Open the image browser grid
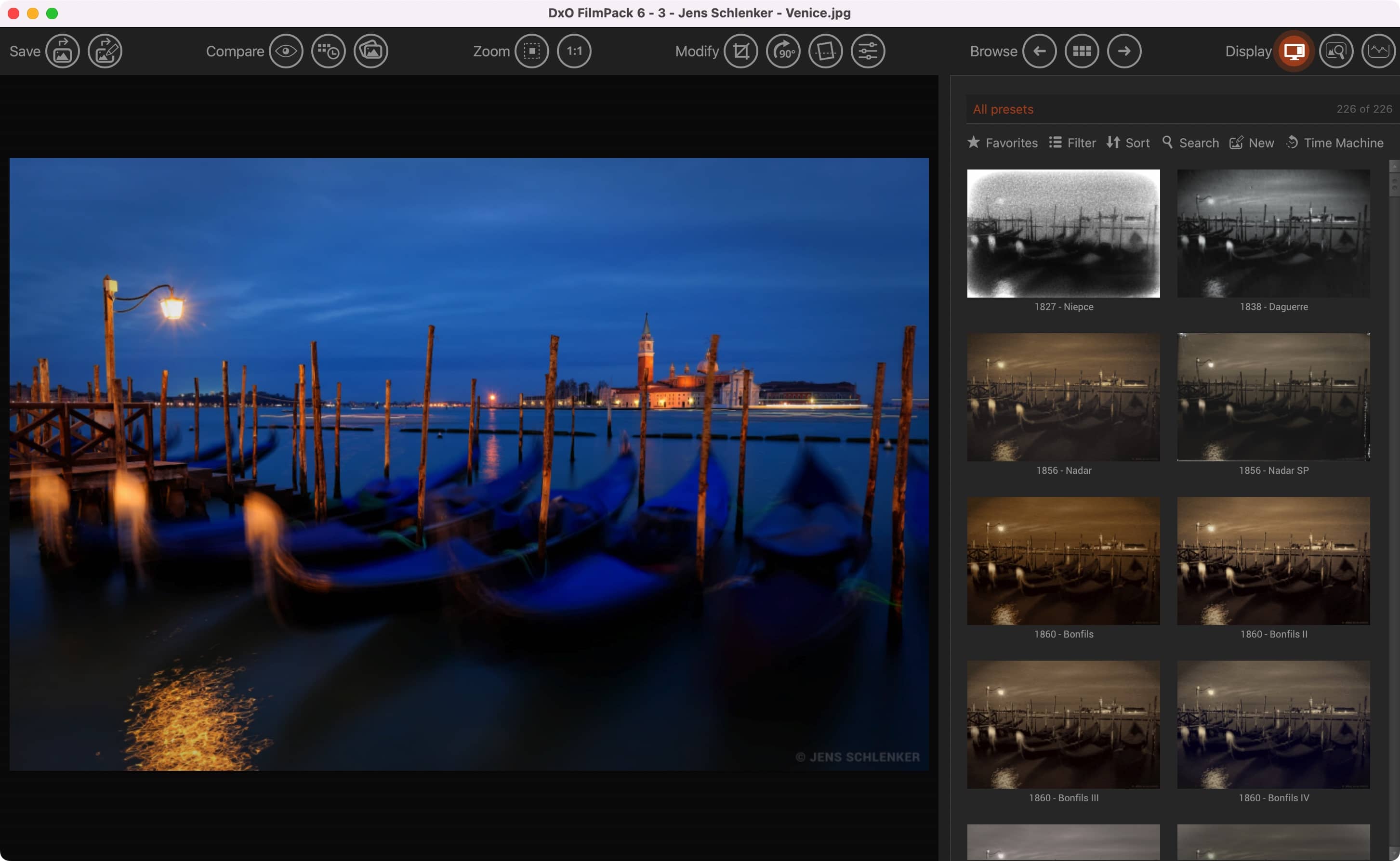This screenshot has height=861, width=1400. [x=1082, y=51]
